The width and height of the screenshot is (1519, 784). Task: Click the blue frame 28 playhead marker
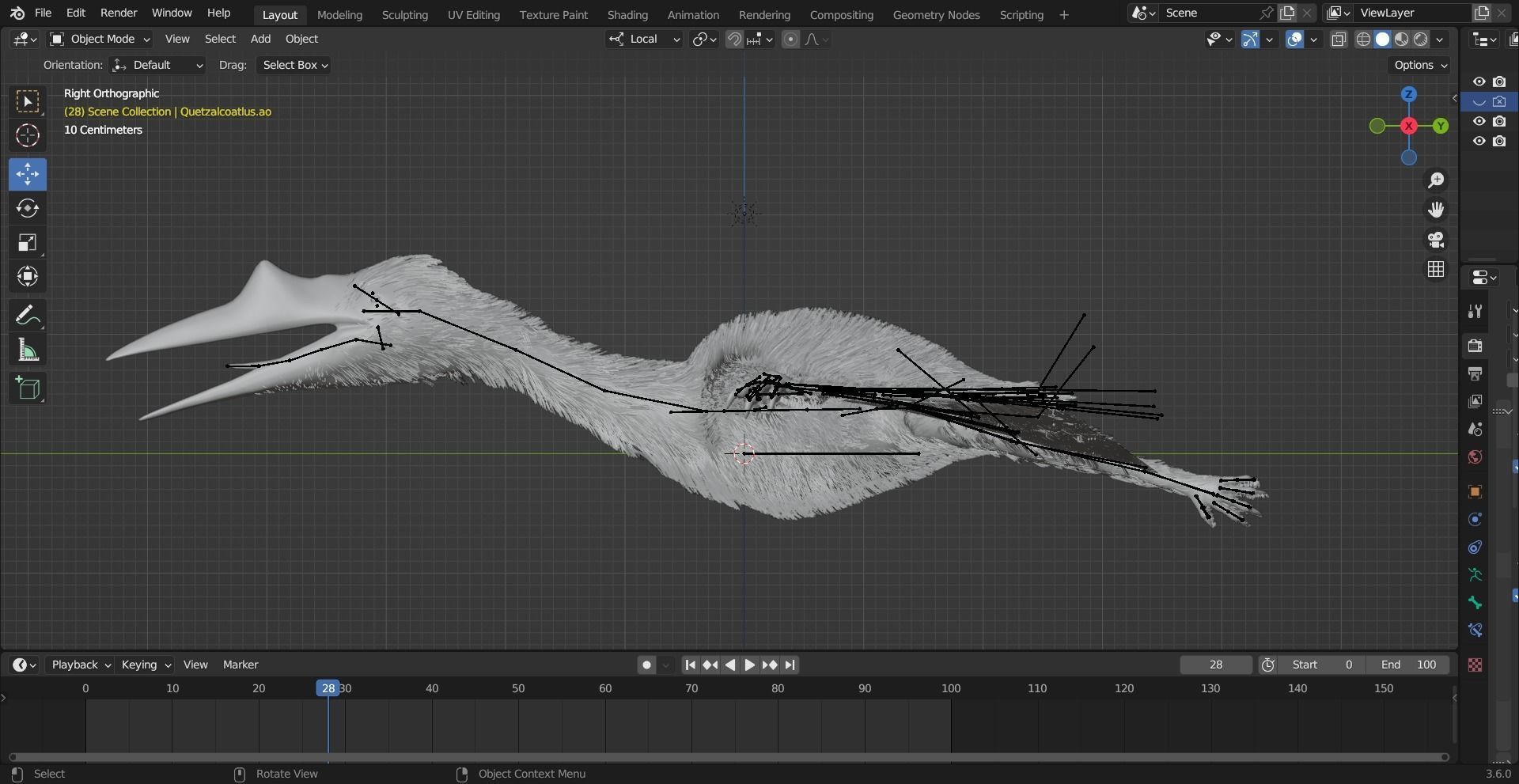[x=328, y=688]
